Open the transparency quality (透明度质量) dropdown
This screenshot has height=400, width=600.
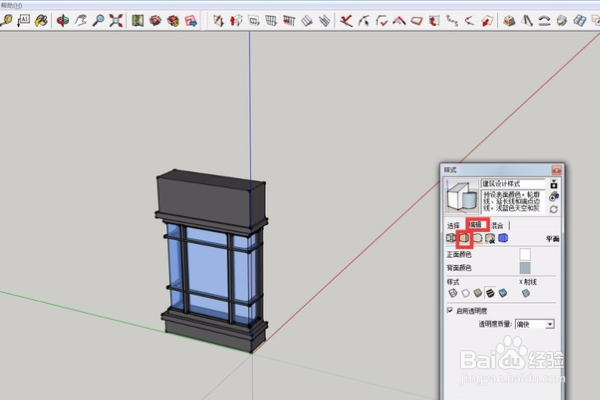pyautogui.click(x=535, y=324)
